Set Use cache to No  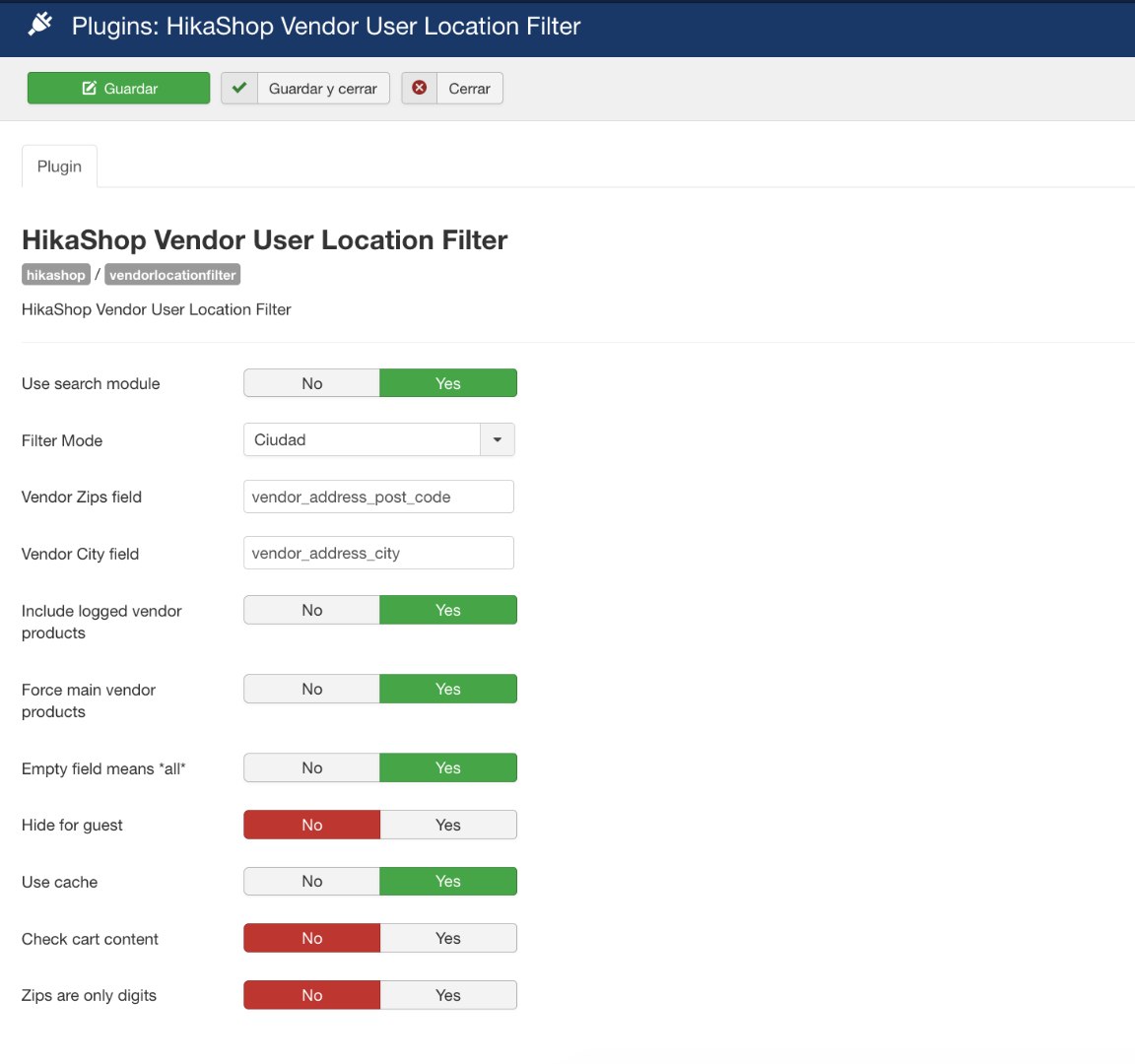[x=312, y=881]
